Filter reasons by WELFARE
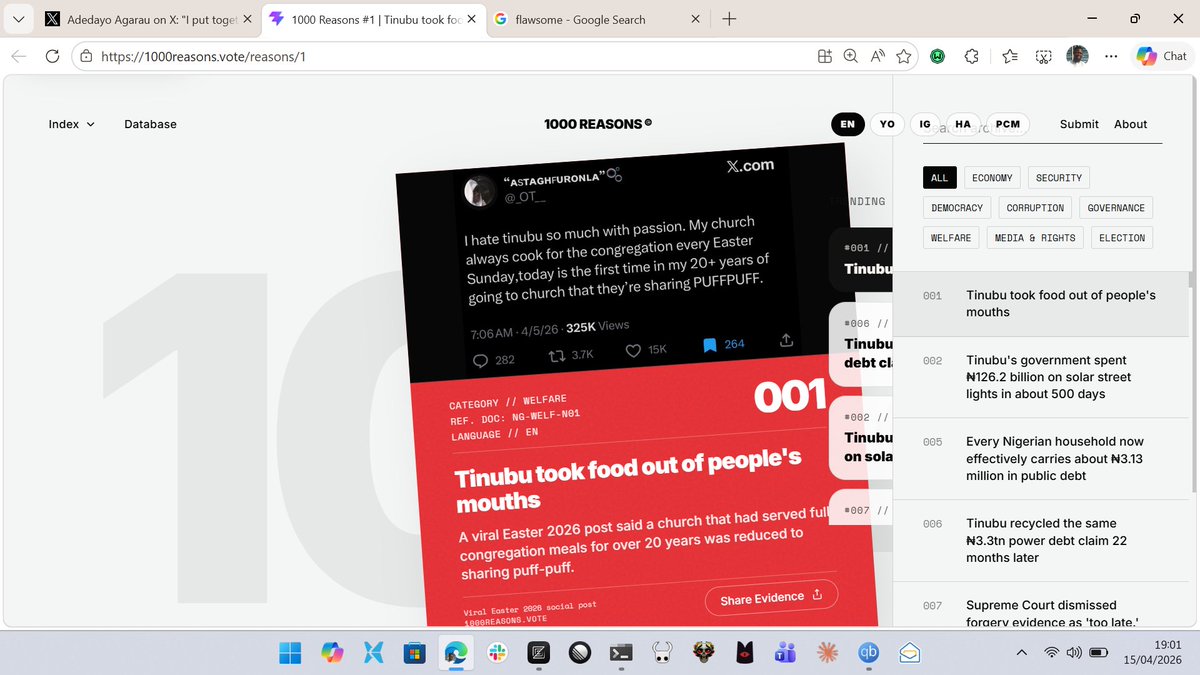This screenshot has height=675, width=1200. 951,238
